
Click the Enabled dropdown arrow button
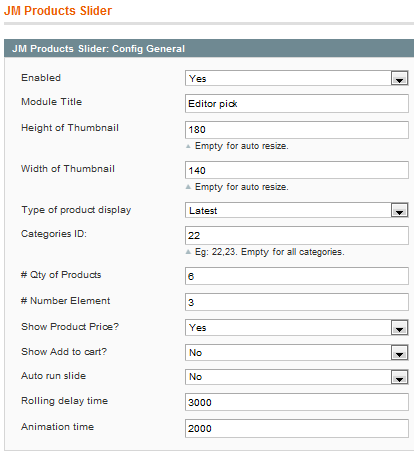[x=399, y=79]
